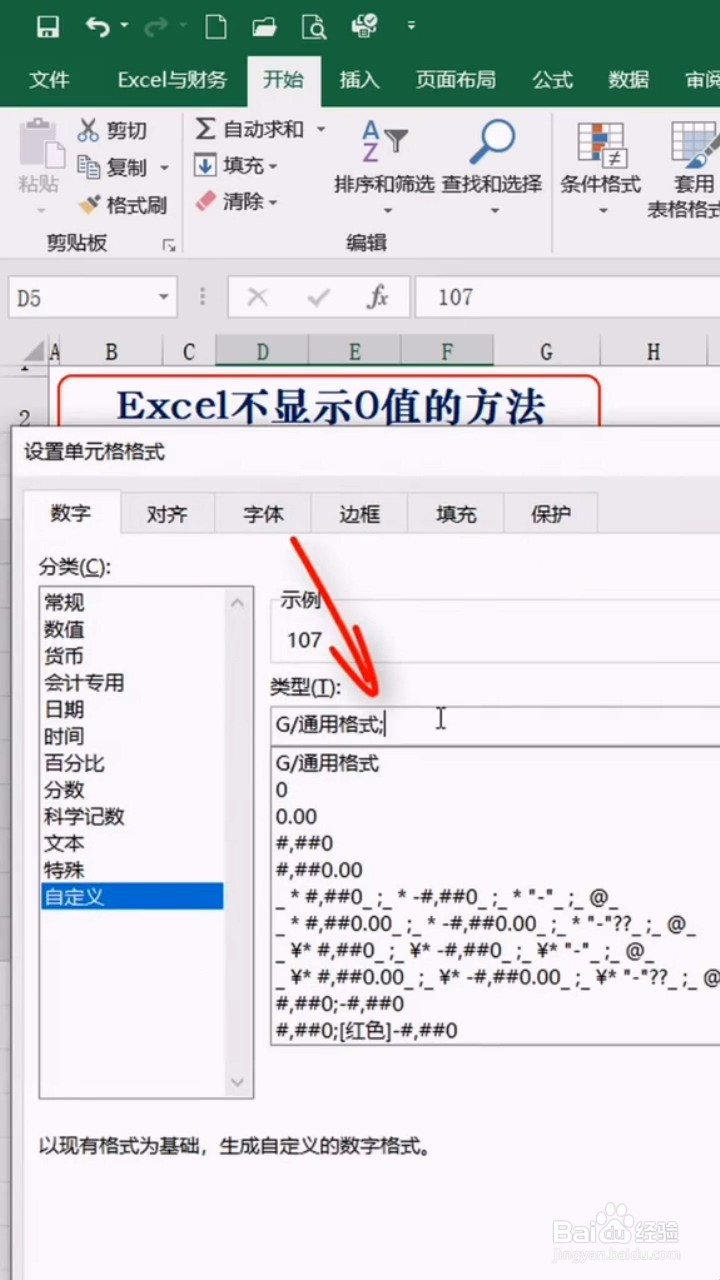Expand the 粘贴 options dropdown arrow

pyautogui.click(x=41, y=211)
